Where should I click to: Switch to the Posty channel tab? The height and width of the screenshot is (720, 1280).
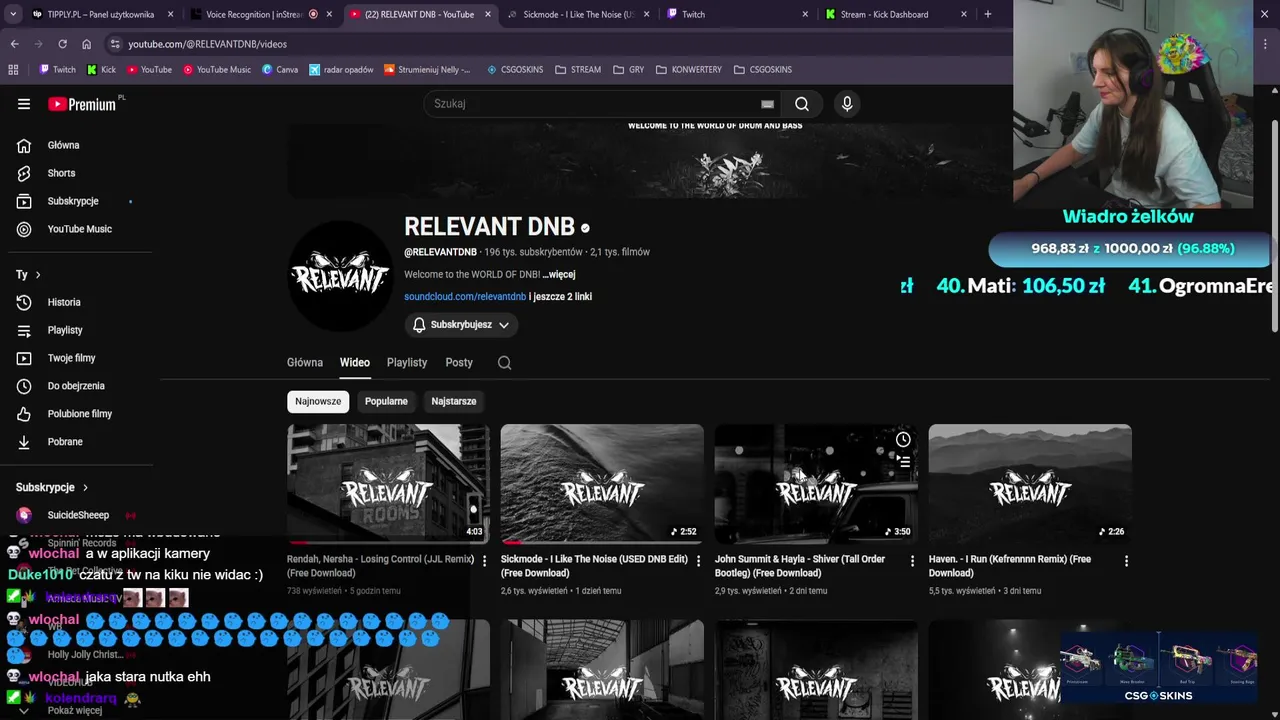459,363
